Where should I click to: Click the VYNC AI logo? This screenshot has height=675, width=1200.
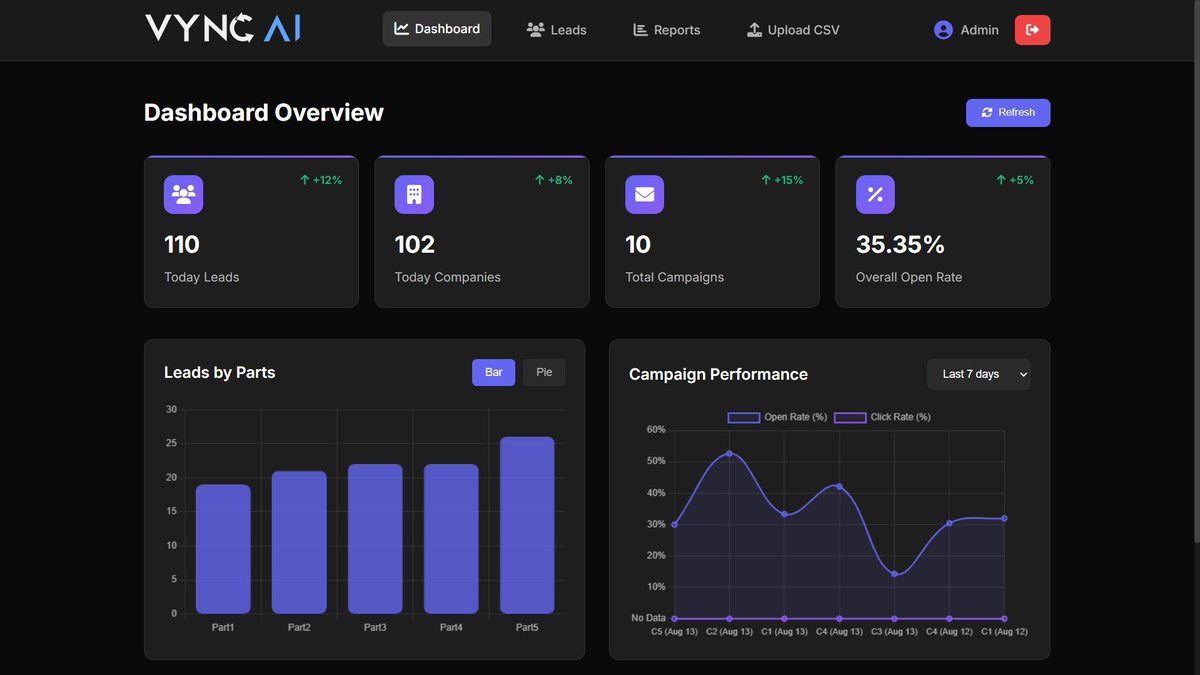pyautogui.click(x=222, y=28)
